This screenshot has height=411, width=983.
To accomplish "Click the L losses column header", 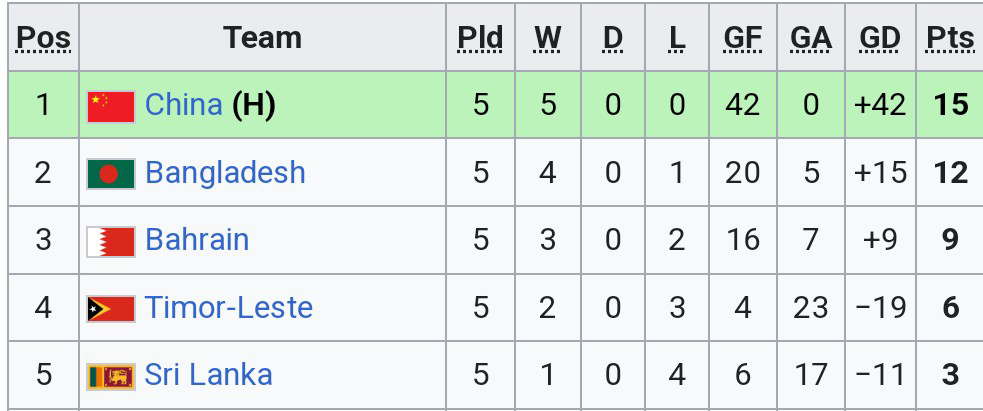I will (x=677, y=38).
